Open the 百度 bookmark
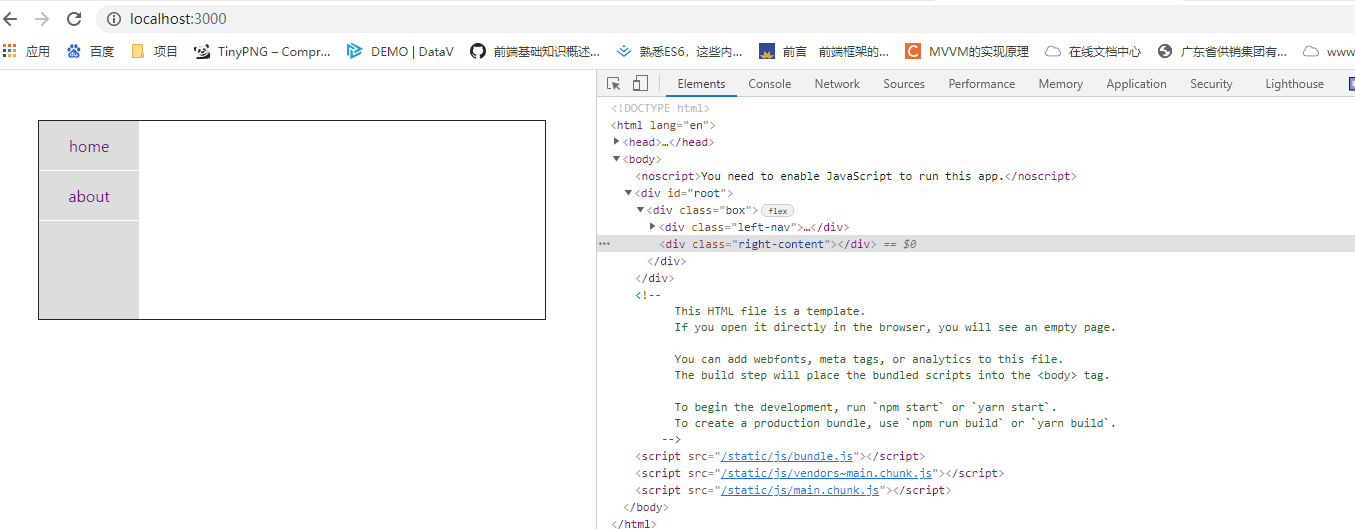 coord(90,52)
